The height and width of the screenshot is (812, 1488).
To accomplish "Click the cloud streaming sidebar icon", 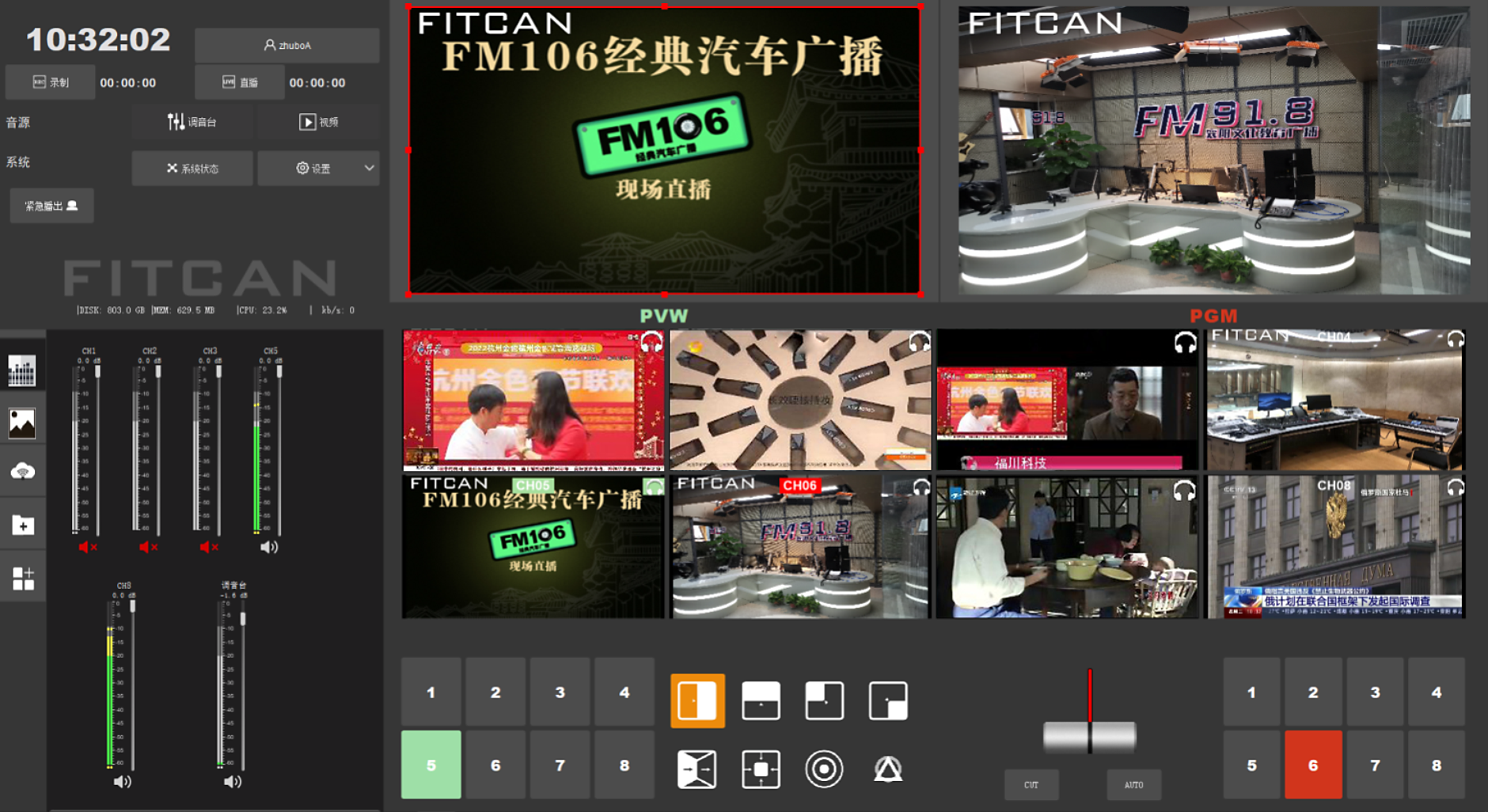I will pos(22,472).
